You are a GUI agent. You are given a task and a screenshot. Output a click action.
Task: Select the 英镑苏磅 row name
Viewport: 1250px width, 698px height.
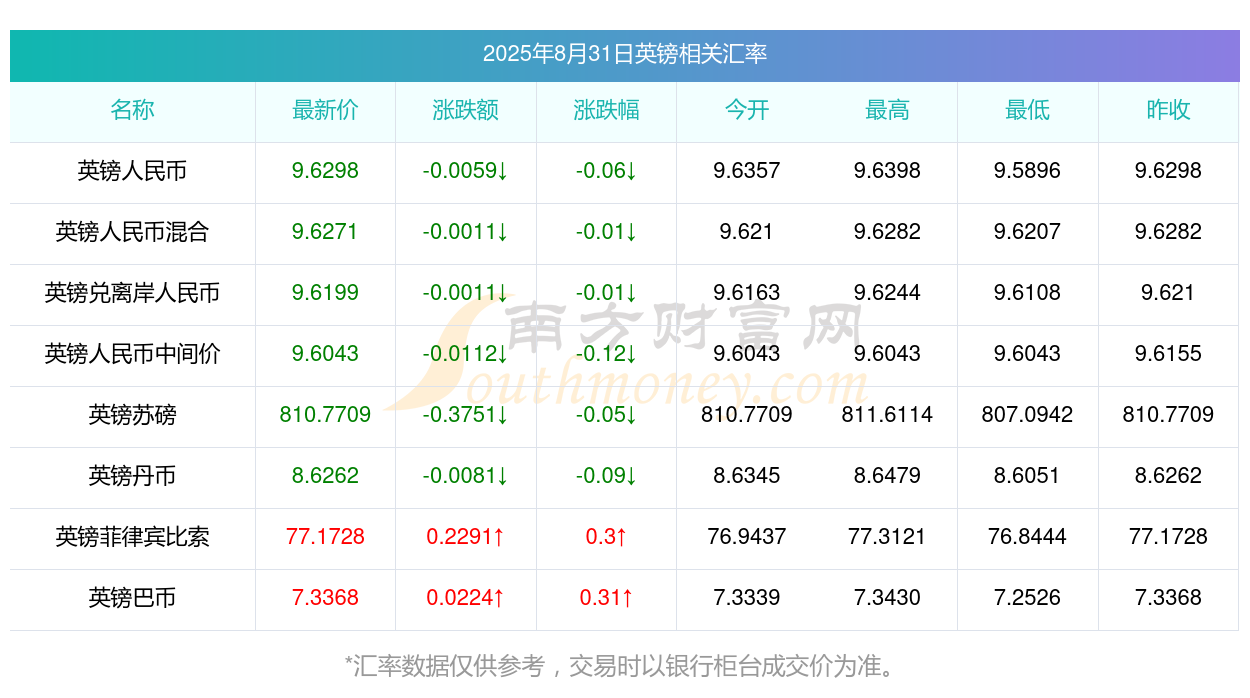(132, 415)
